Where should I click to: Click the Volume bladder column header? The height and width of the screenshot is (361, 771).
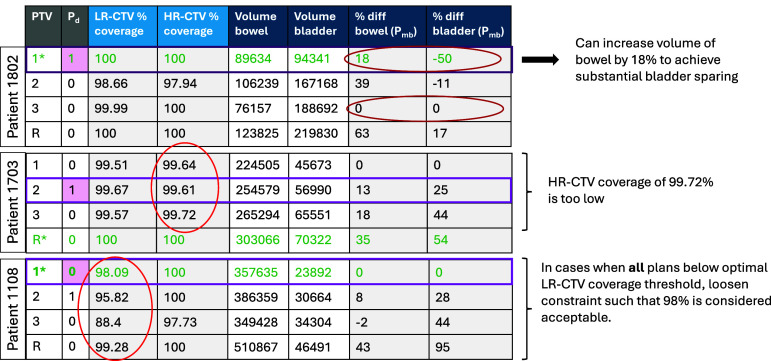click(x=318, y=26)
